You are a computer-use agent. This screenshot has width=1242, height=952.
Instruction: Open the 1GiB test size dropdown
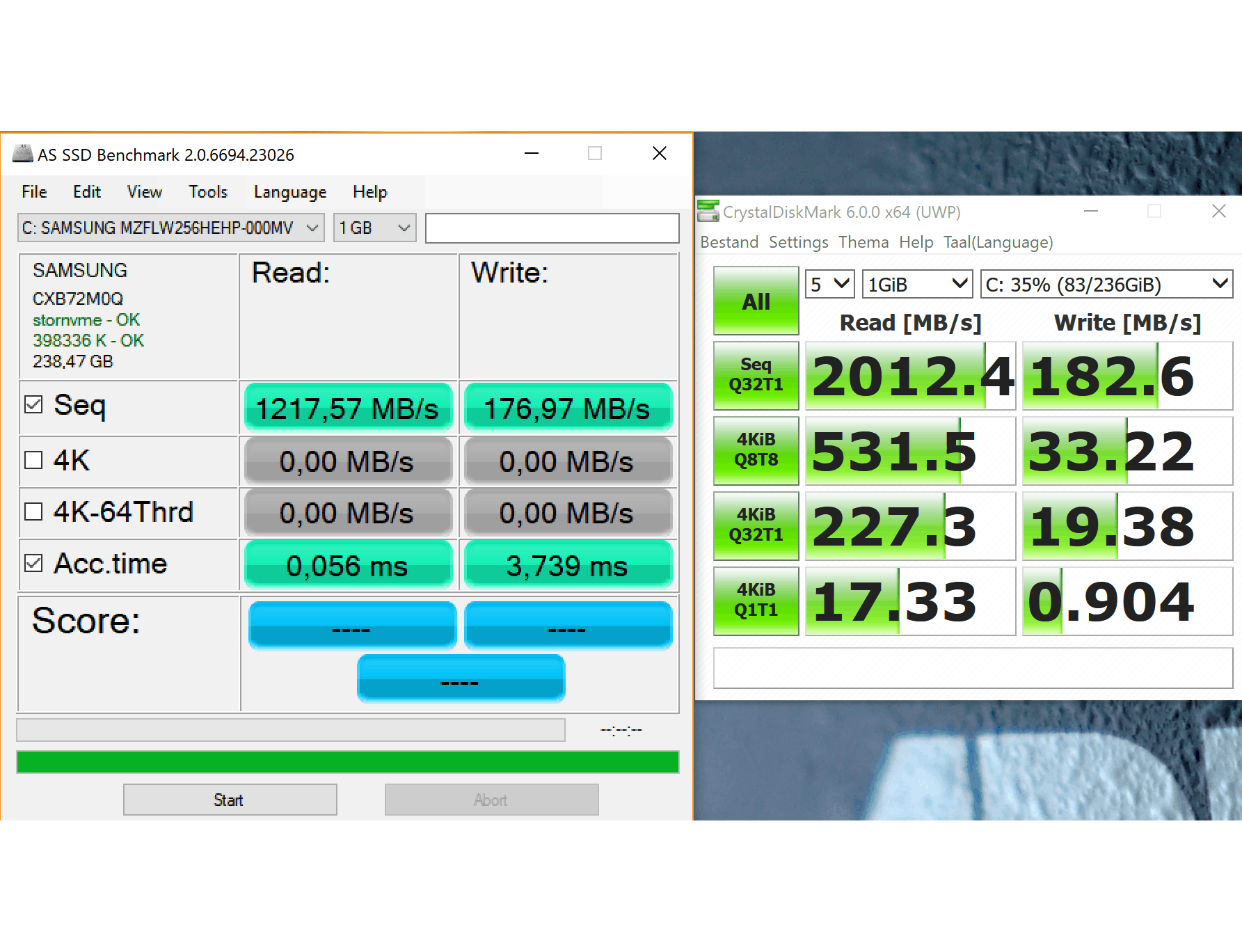point(918,285)
